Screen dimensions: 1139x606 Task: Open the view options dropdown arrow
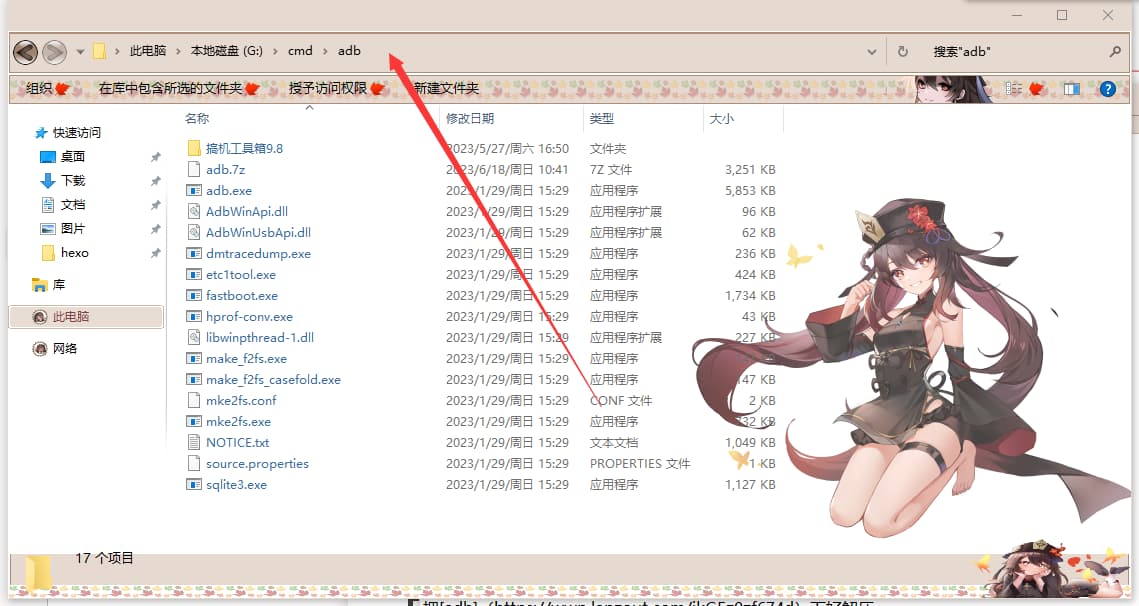(1037, 89)
